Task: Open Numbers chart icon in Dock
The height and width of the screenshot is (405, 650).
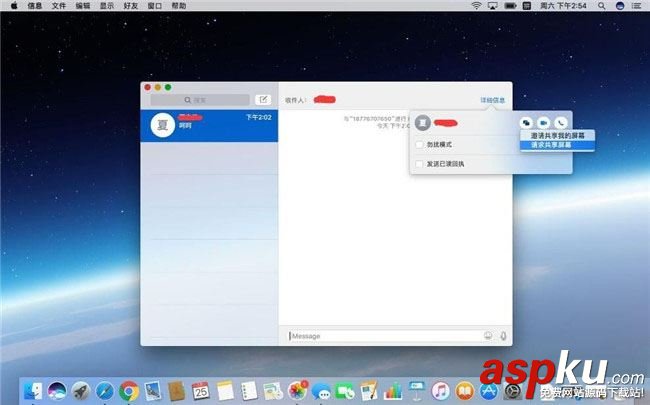Action: pyautogui.click(x=393, y=391)
